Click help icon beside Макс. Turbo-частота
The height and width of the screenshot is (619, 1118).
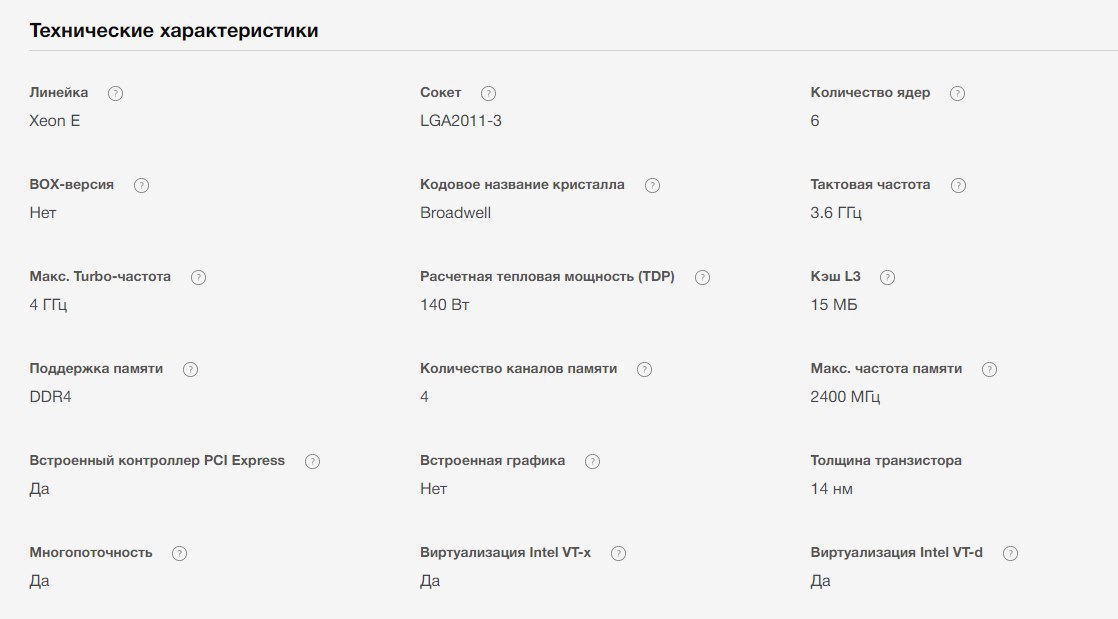tap(198, 277)
